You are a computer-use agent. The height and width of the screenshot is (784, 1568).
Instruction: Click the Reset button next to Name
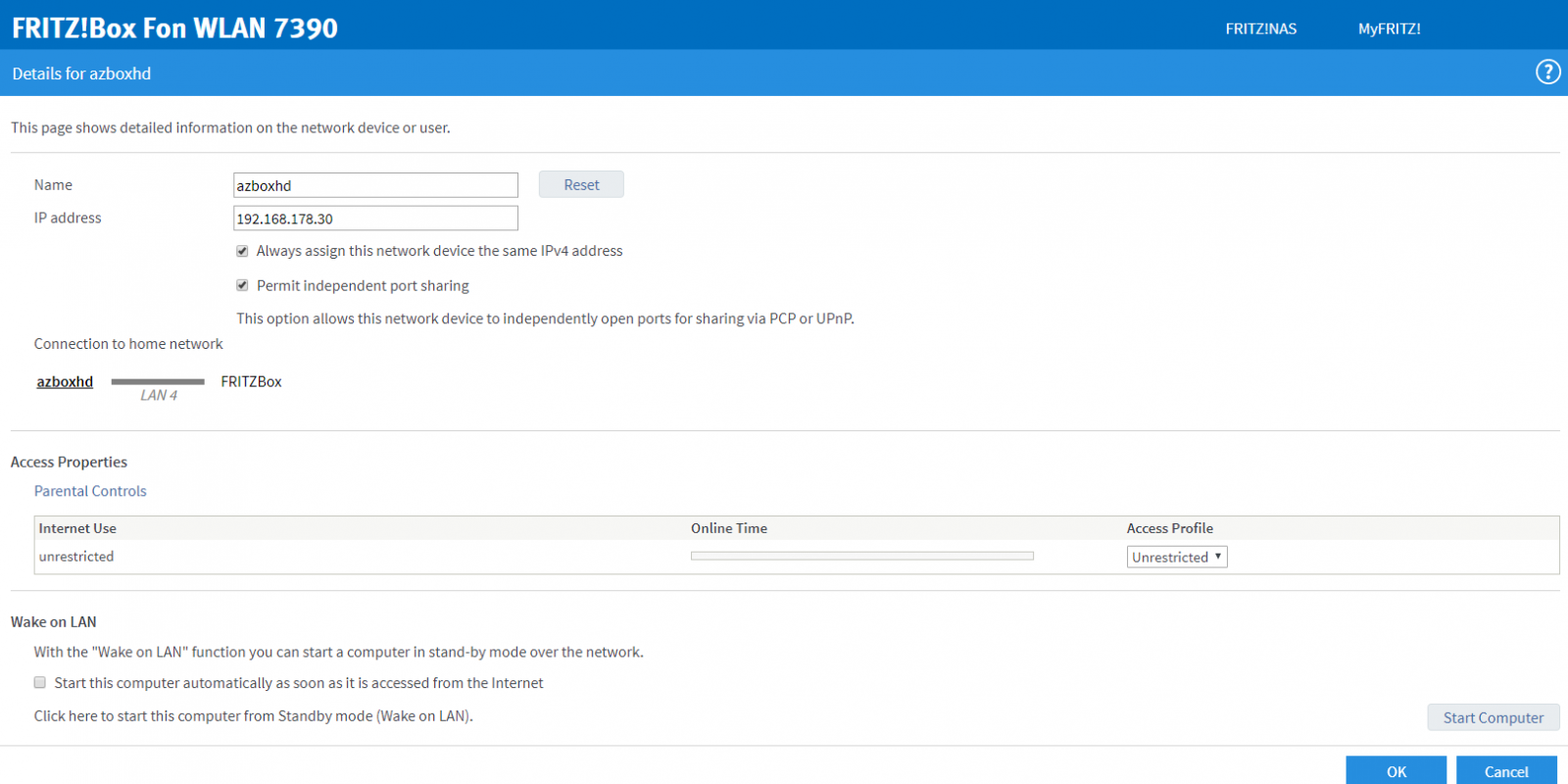pos(581,184)
